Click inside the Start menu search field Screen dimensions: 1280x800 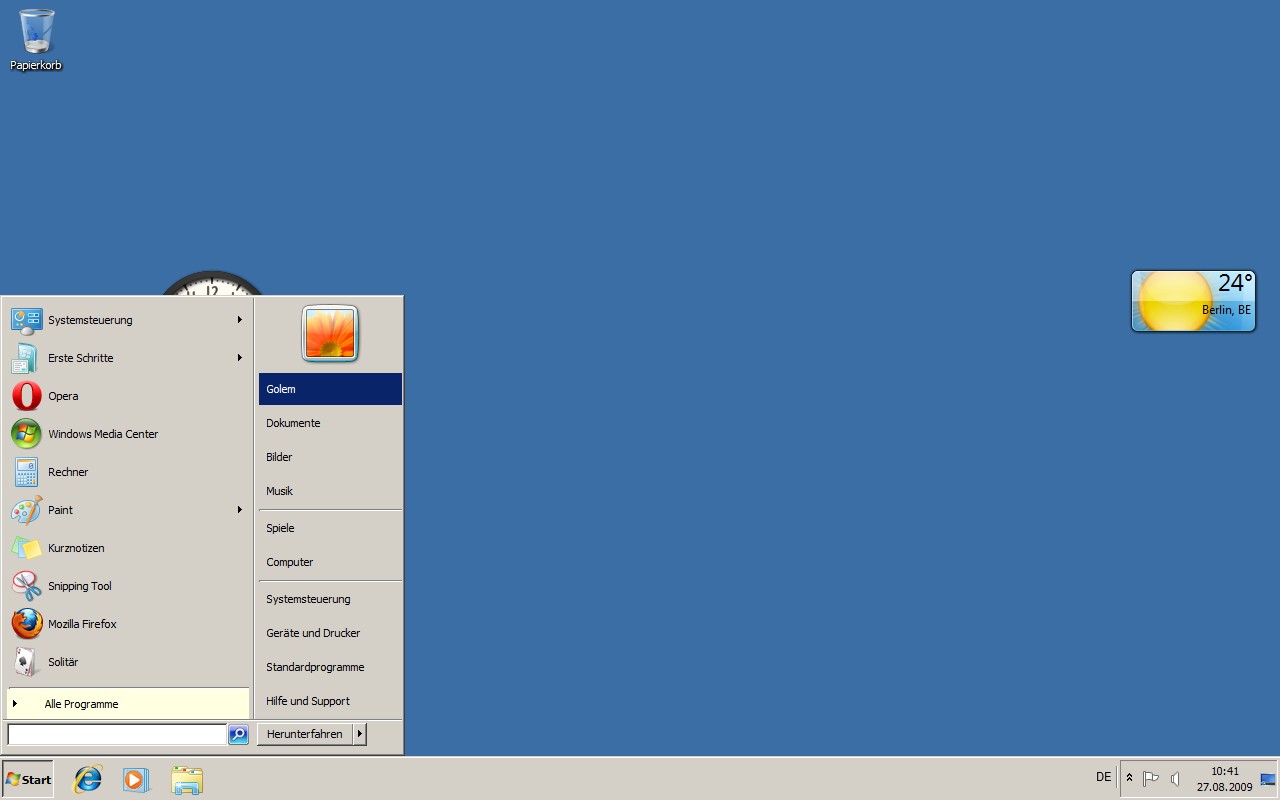(115, 734)
